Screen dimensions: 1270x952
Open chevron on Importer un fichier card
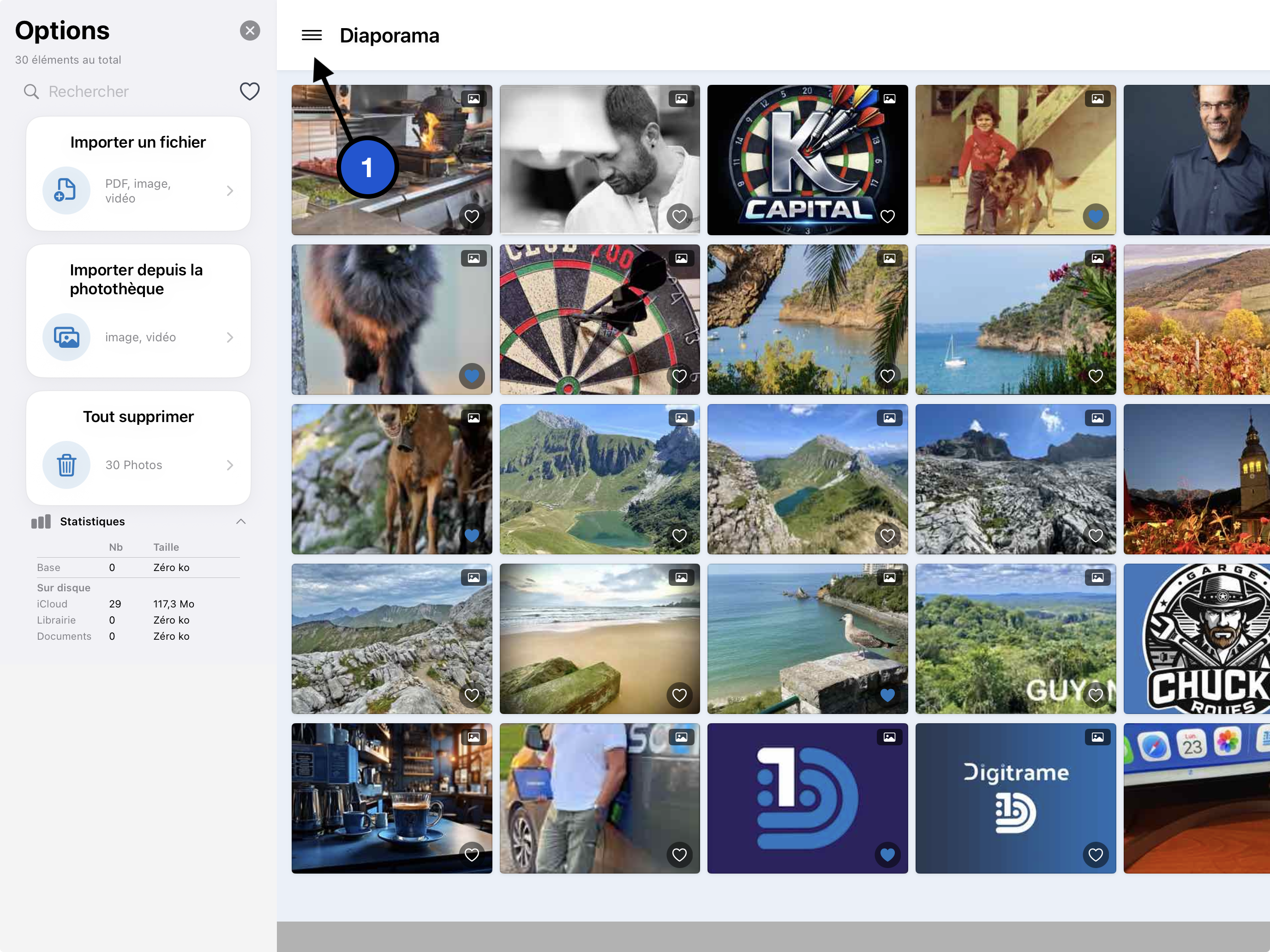coord(230,190)
